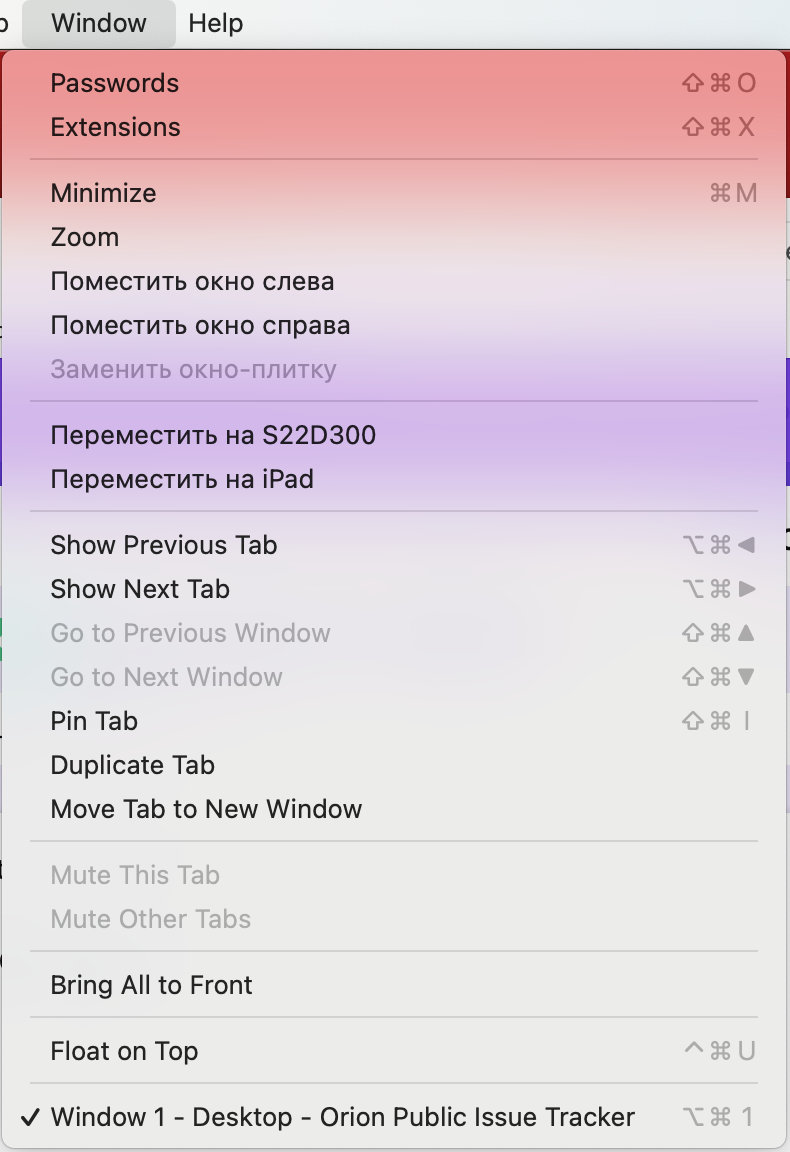This screenshot has height=1152, width=790.
Task: Click Bring All to Front
Action: (x=152, y=985)
